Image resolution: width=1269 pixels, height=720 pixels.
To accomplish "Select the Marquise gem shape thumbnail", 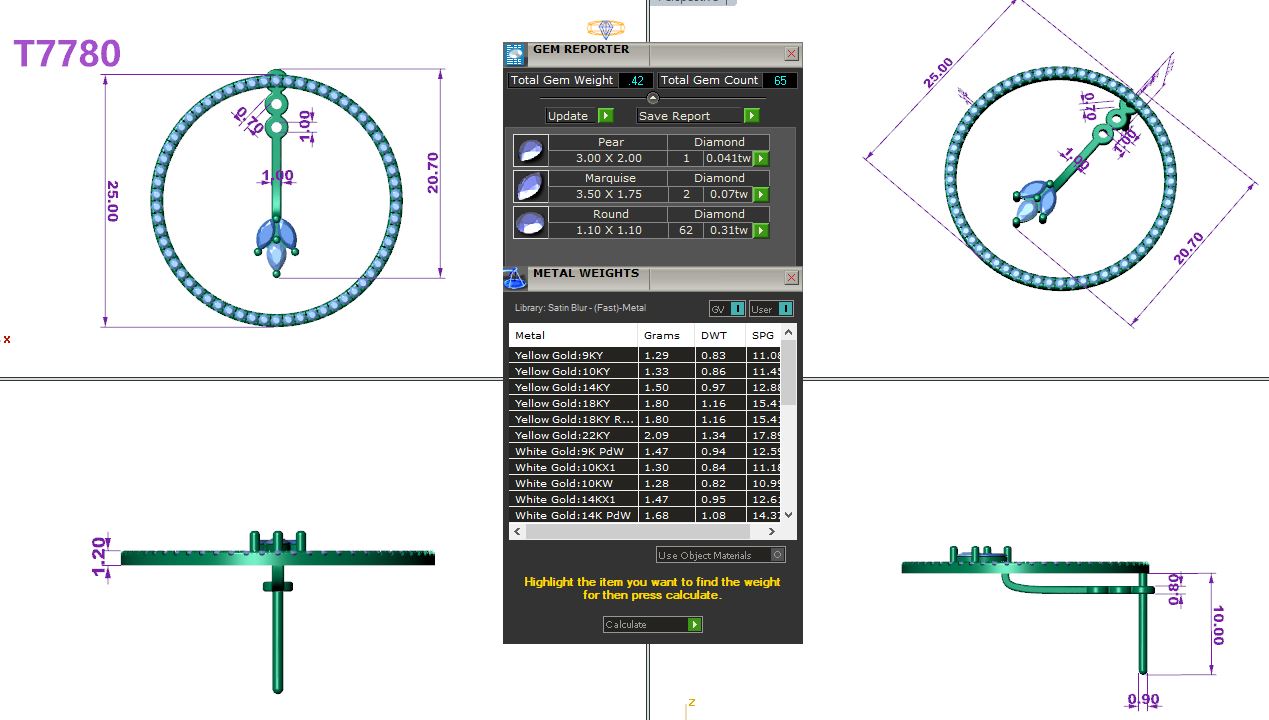I will (530, 187).
